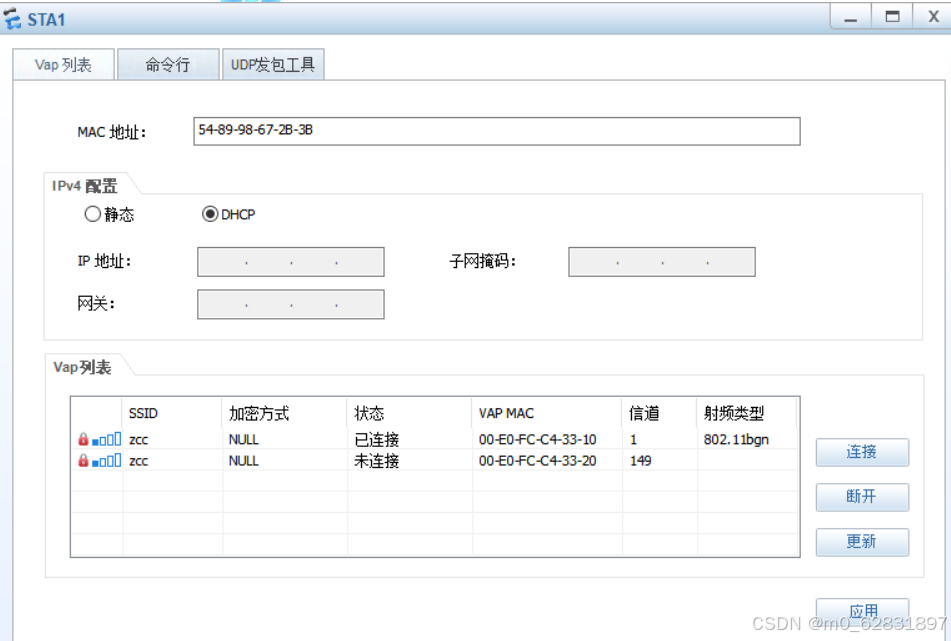This screenshot has width=951, height=641.
Task: Switch to the 命令行 tab
Action: (x=168, y=63)
